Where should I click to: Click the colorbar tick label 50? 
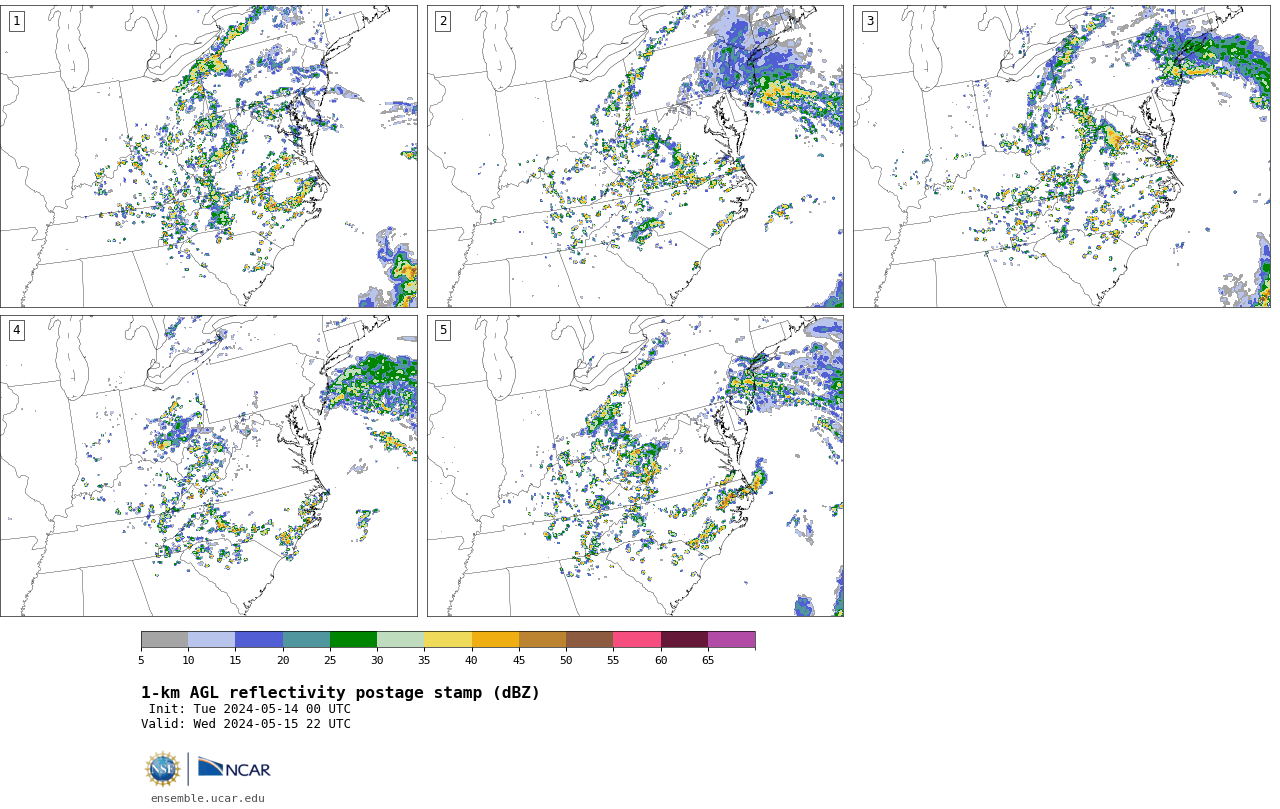[x=566, y=660]
